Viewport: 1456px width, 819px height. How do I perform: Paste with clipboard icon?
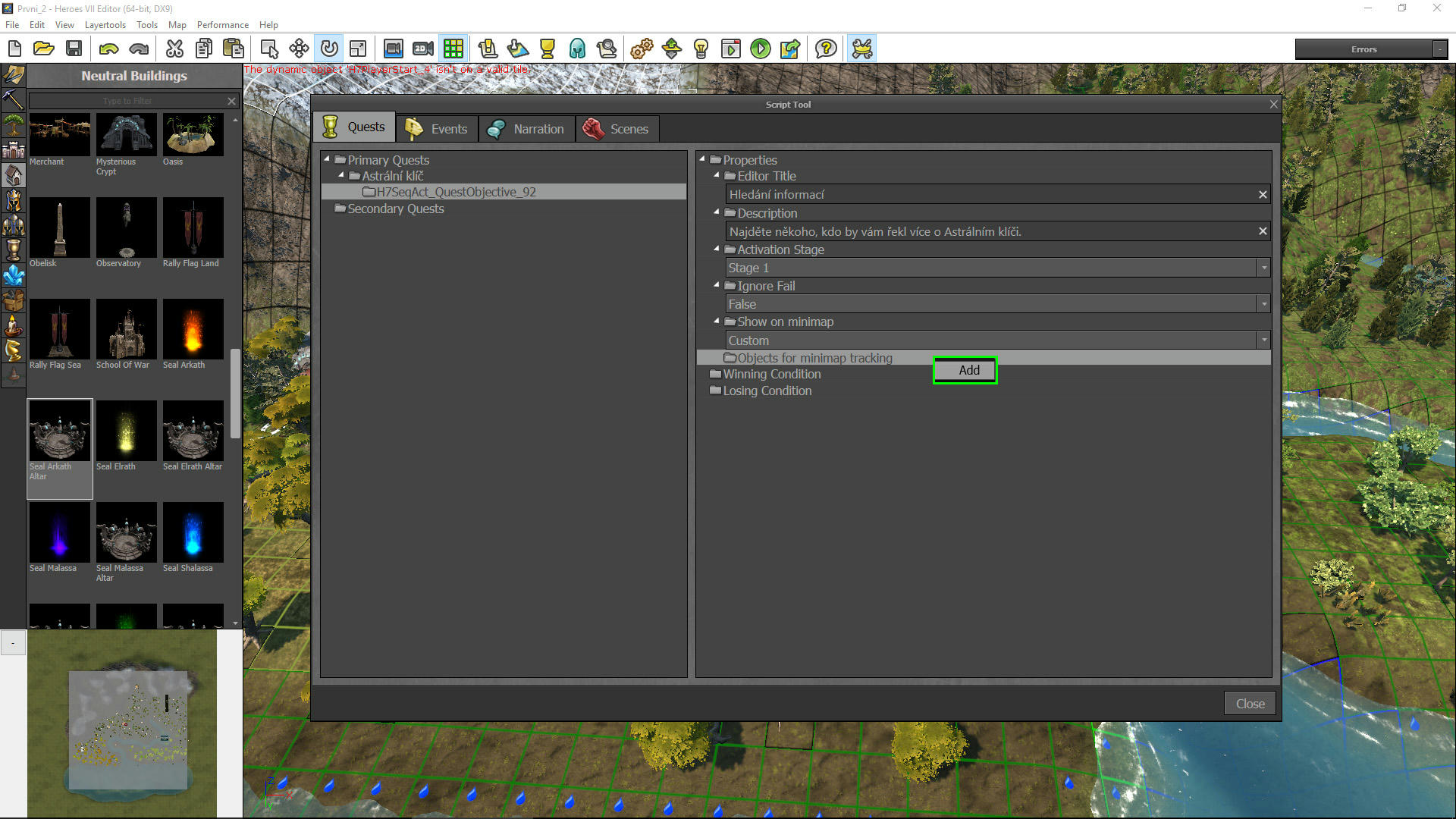point(234,49)
